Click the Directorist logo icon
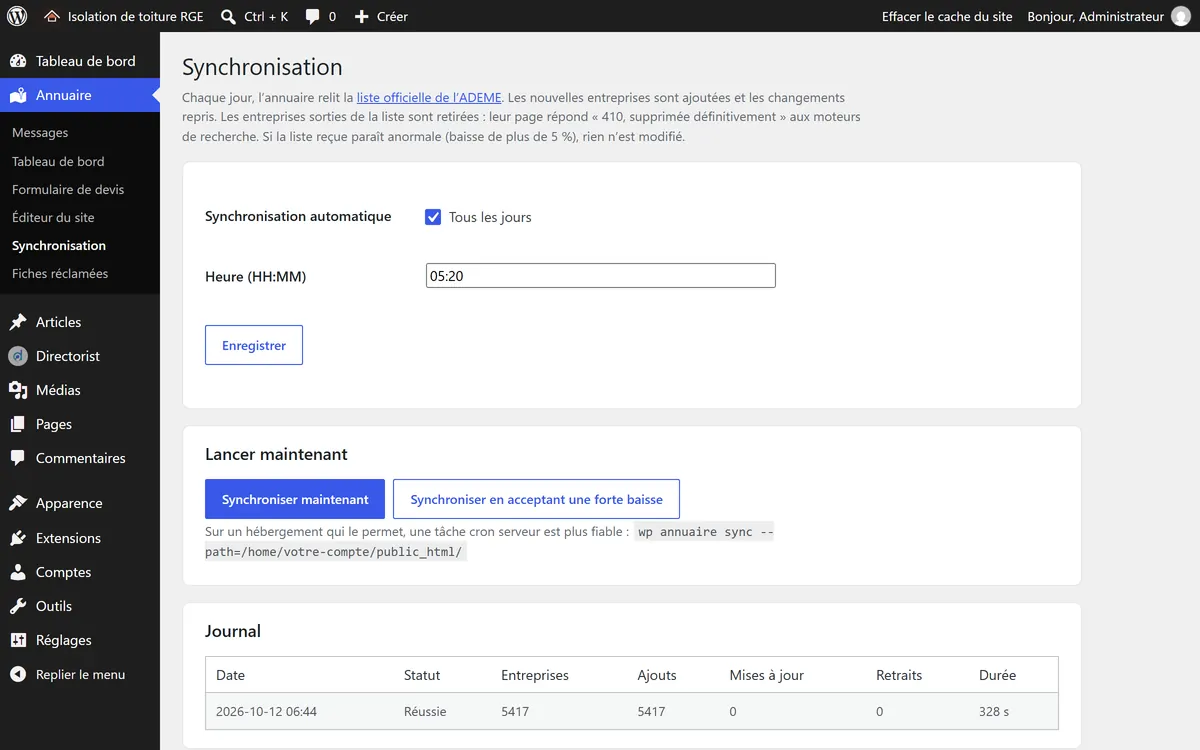This screenshot has height=750, width=1200. (x=18, y=356)
